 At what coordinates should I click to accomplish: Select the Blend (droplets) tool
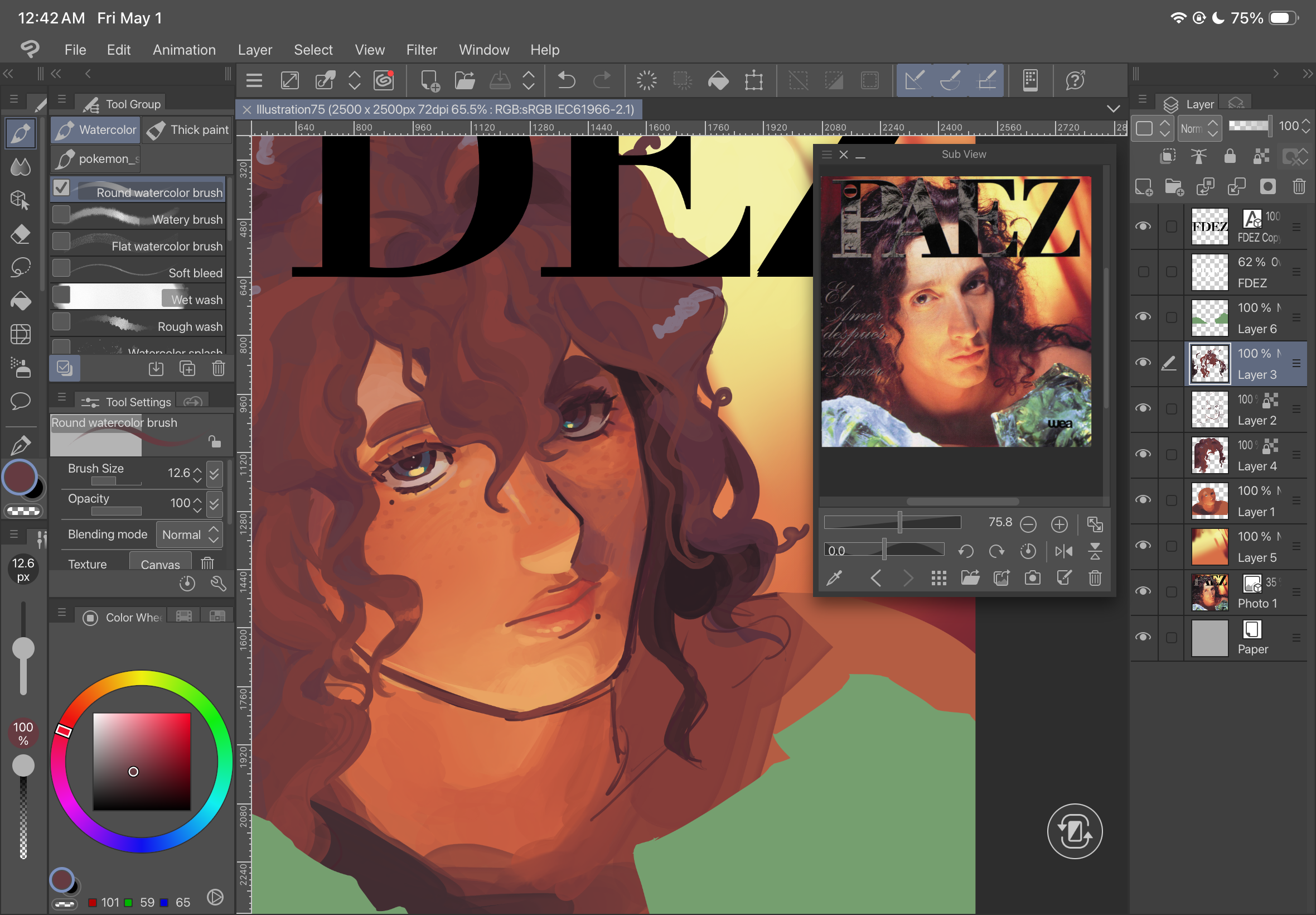pos(21,167)
